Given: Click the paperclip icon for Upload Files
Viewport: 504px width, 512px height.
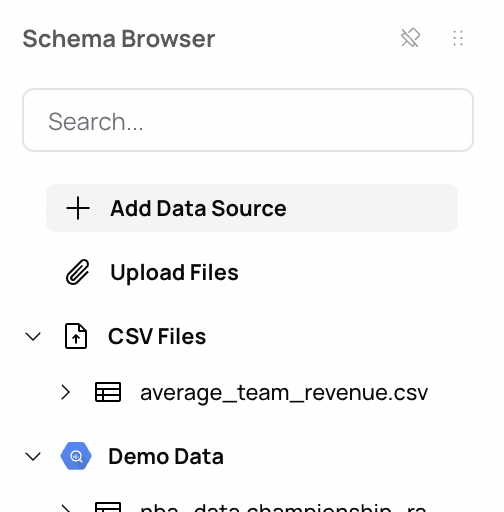Looking at the screenshot, I should [78, 272].
